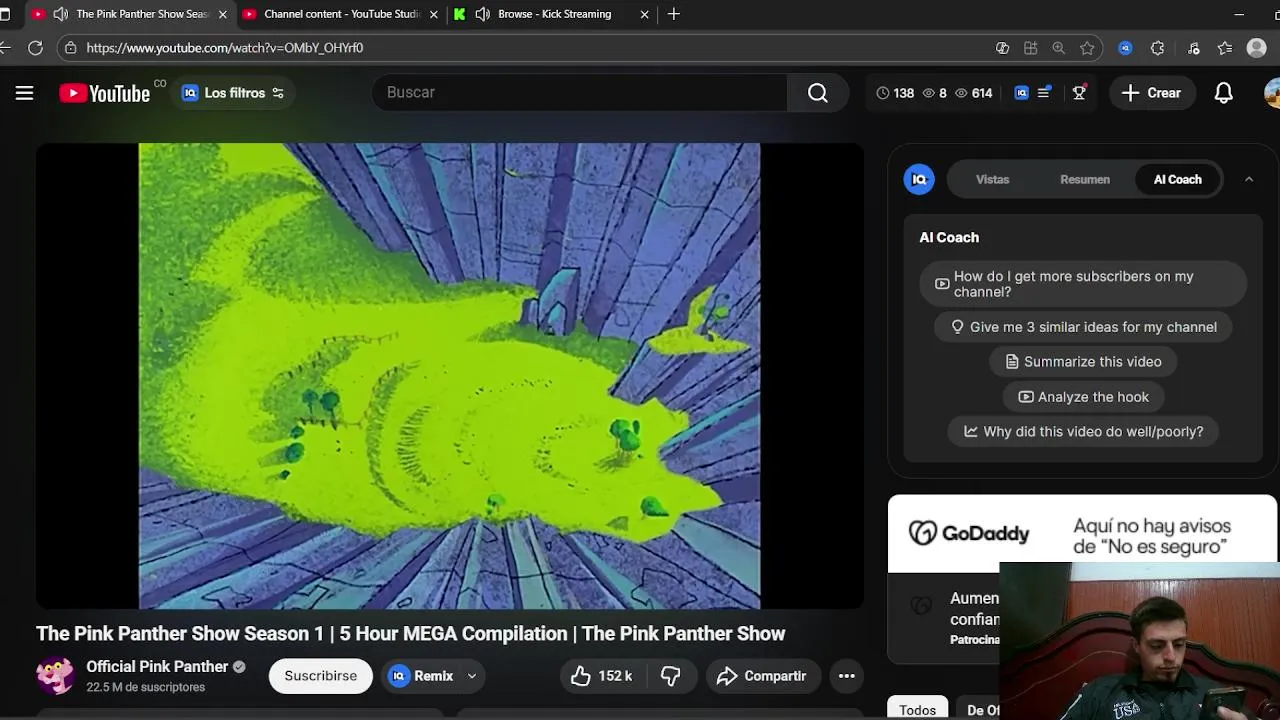1280x720 pixels.
Task: Click the Crear button
Action: [1151, 93]
